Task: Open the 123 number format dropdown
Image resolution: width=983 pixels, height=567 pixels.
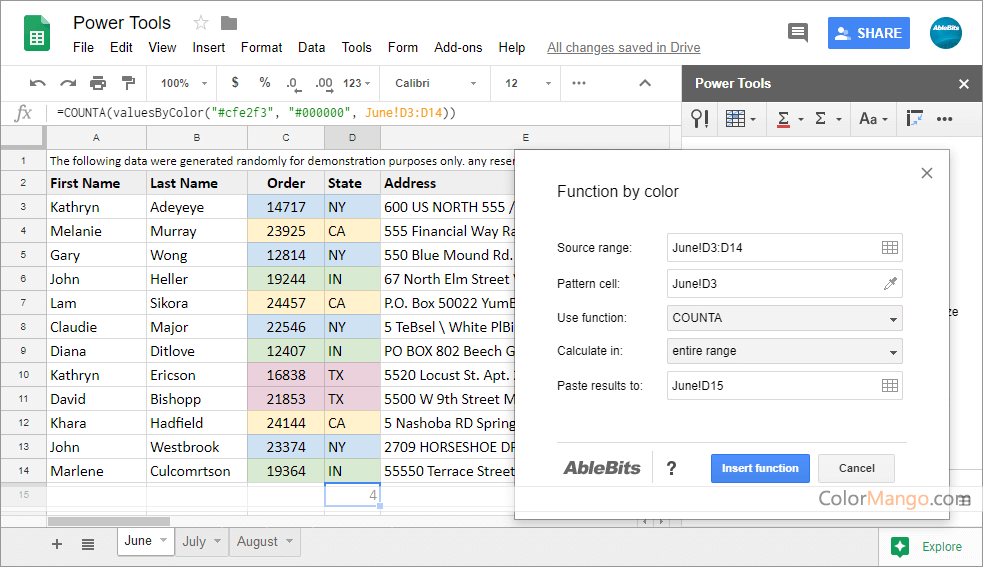Action: tap(357, 83)
